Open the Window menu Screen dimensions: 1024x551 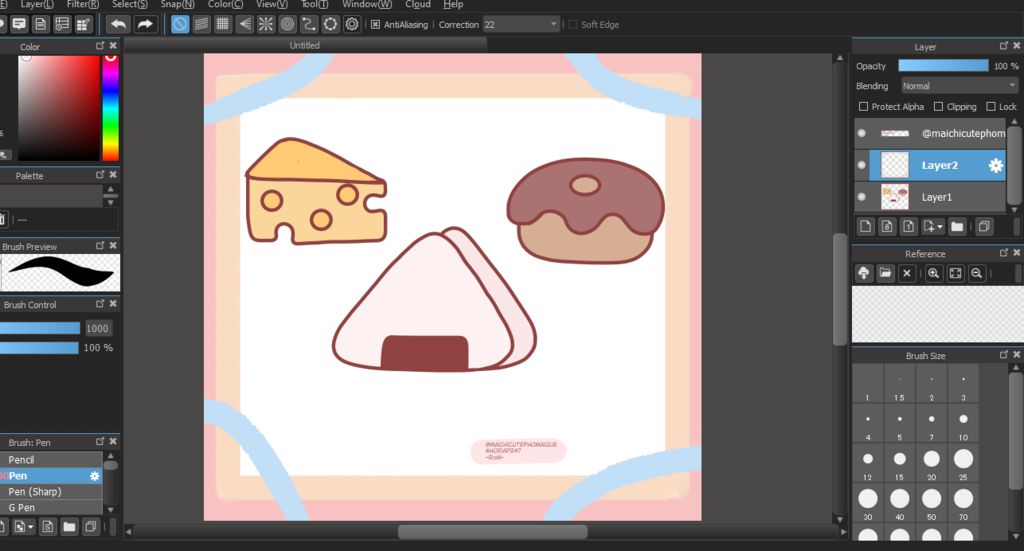pos(367,5)
